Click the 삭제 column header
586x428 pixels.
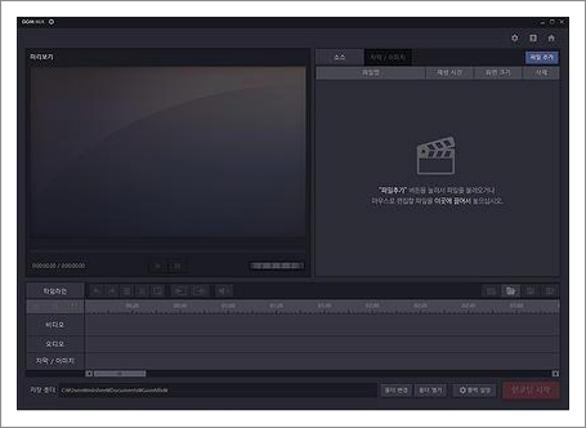point(541,73)
